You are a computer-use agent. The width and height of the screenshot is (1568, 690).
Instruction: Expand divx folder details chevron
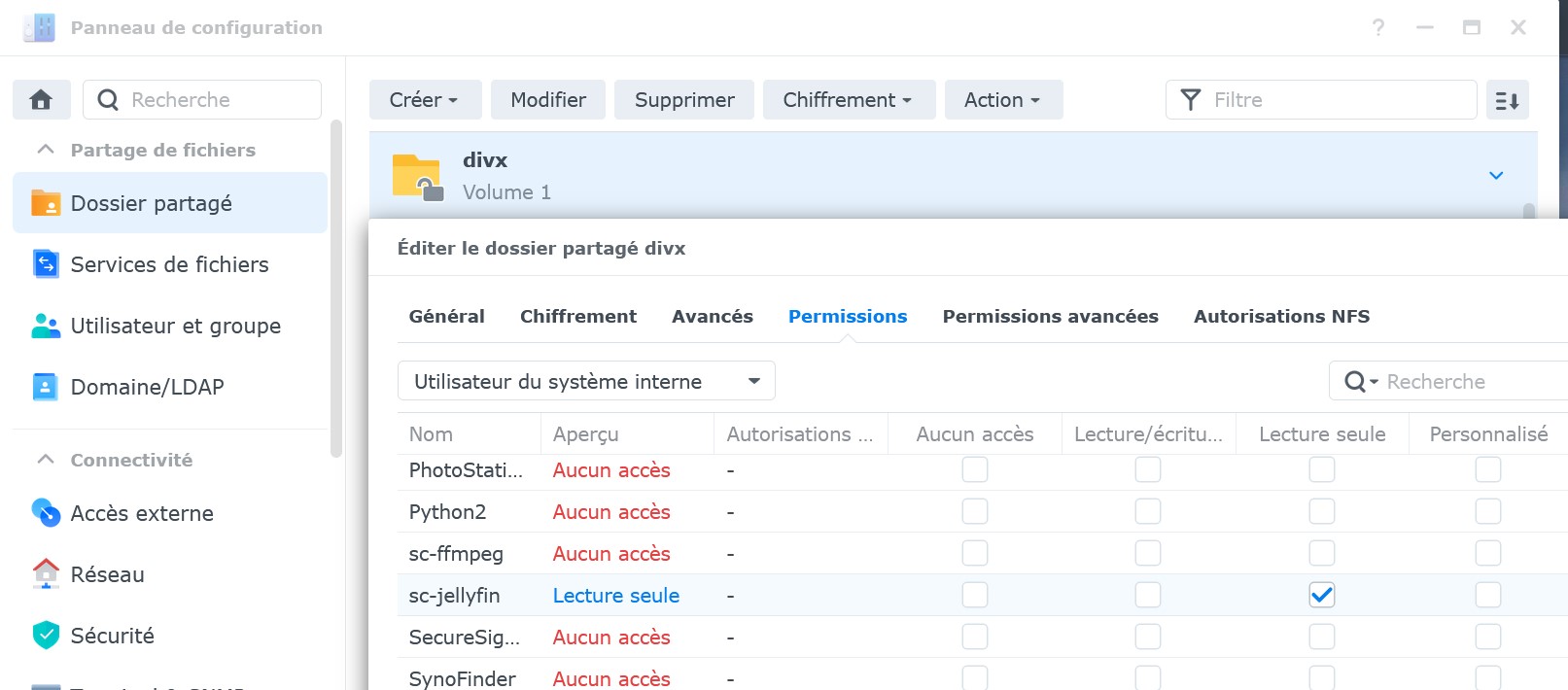click(1496, 176)
